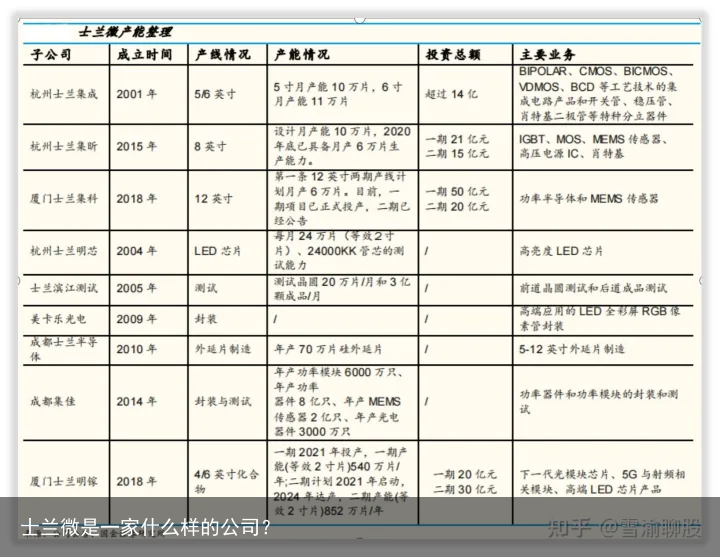
Task: Click the cell '成都士兰半导体'
Action: [x=64, y=349]
